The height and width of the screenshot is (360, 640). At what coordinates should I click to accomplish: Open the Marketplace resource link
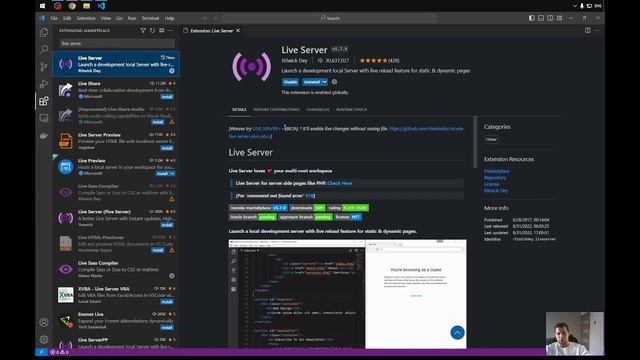tap(496, 171)
